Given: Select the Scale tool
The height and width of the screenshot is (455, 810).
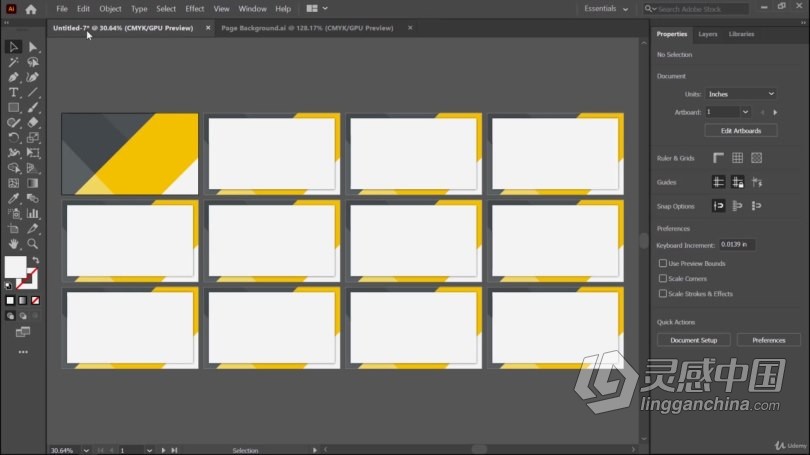Looking at the screenshot, I should click(x=33, y=138).
